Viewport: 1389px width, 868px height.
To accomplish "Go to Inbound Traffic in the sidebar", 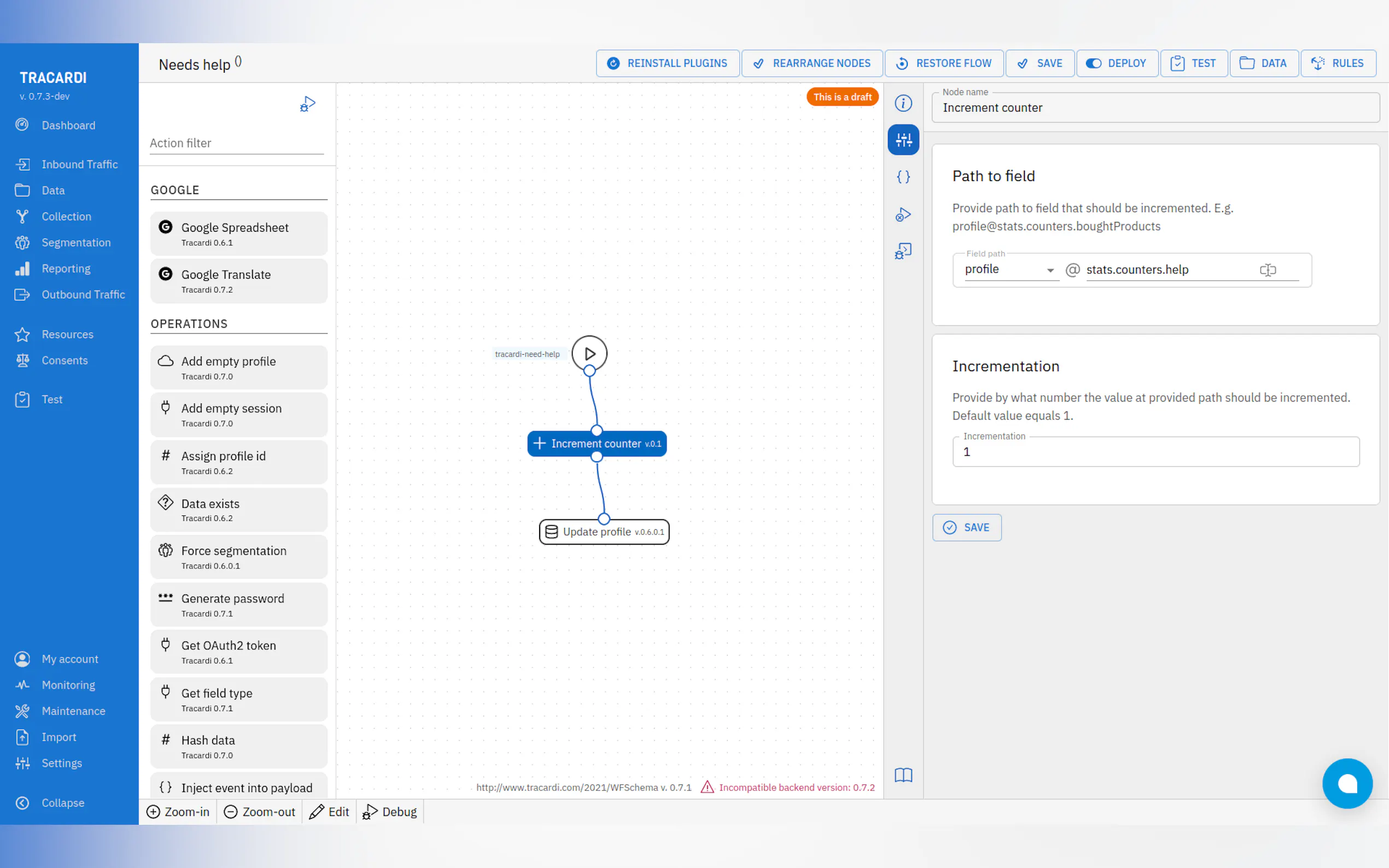I will pyautogui.click(x=79, y=164).
